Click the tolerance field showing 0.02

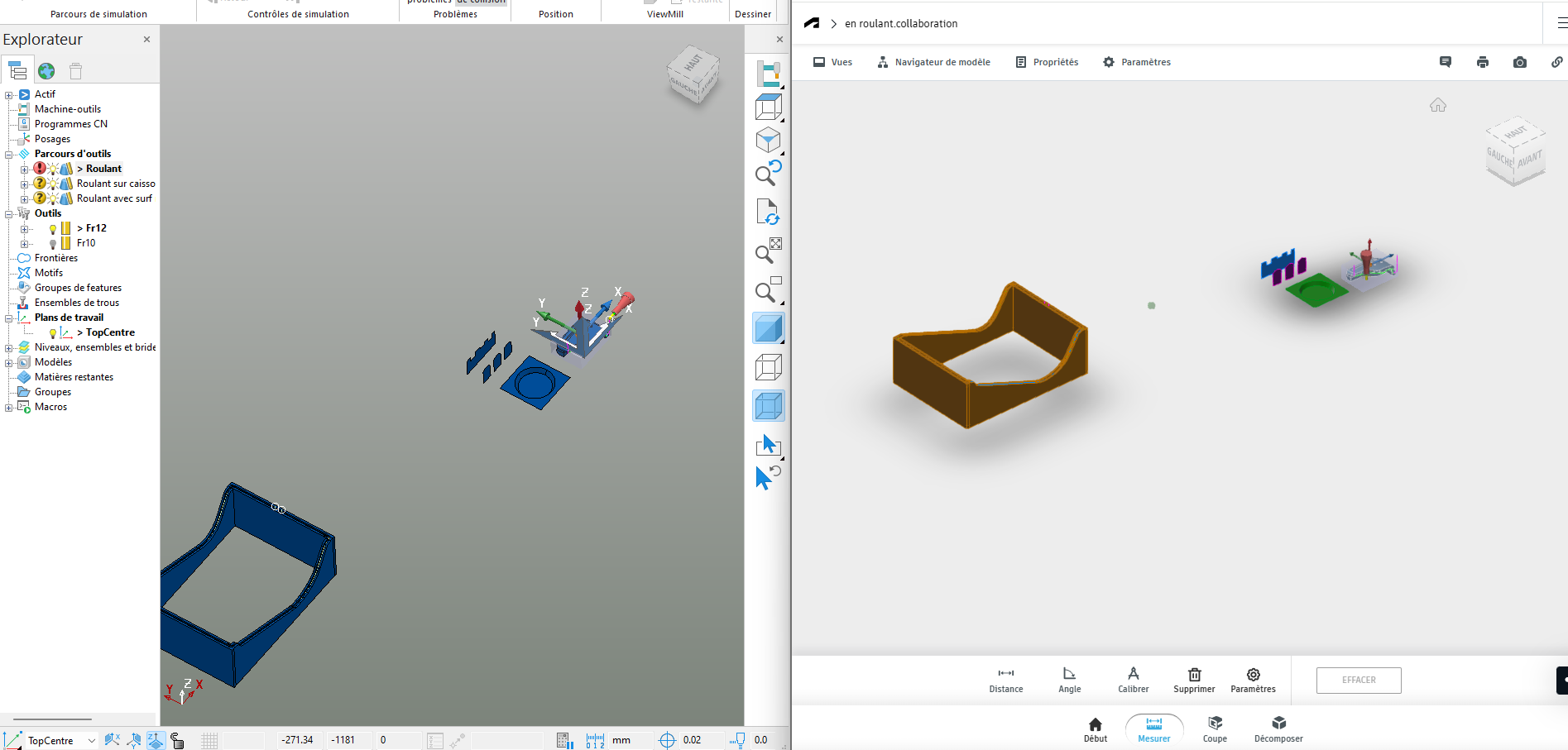(693, 740)
